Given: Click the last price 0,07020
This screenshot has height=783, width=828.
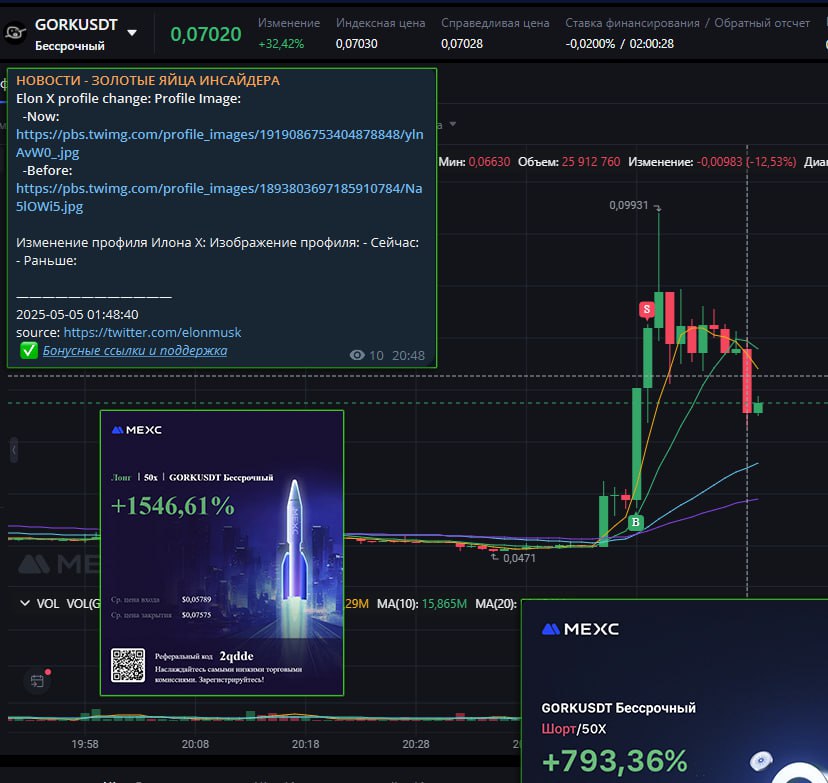Looking at the screenshot, I should tap(205, 34).
